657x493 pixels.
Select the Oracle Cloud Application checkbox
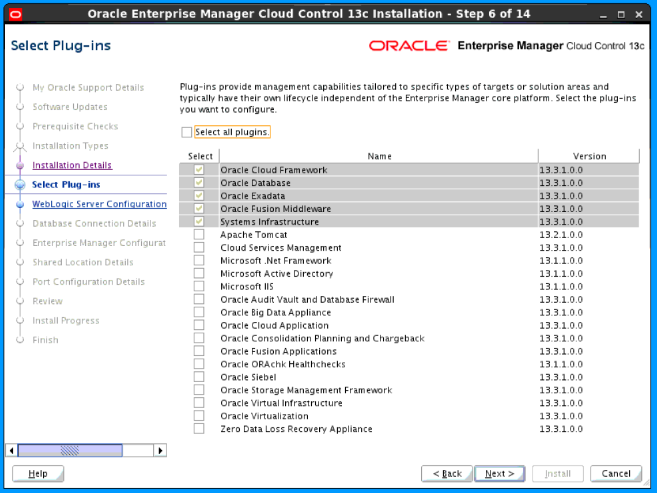click(199, 325)
